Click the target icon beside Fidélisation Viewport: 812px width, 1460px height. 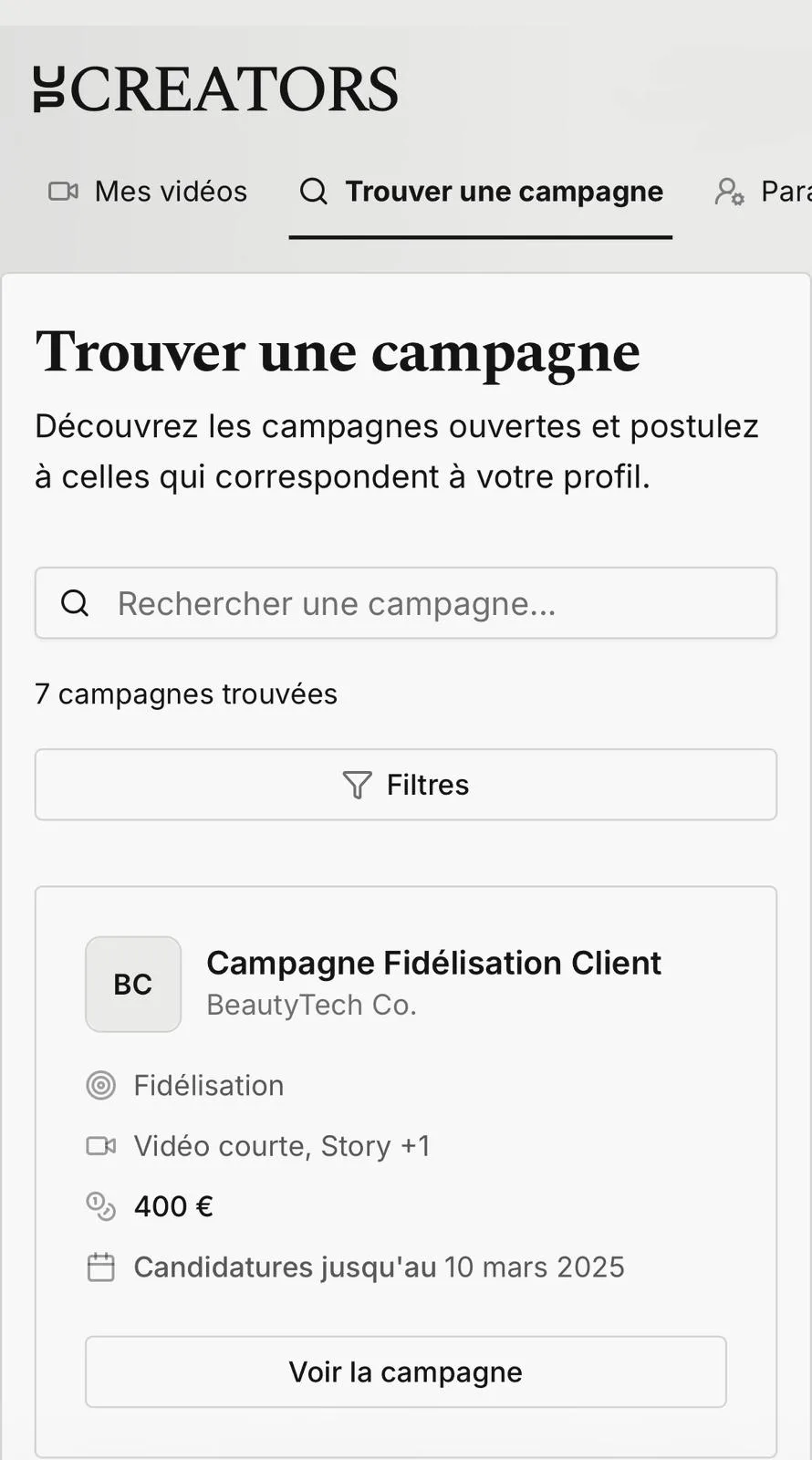click(x=101, y=1085)
